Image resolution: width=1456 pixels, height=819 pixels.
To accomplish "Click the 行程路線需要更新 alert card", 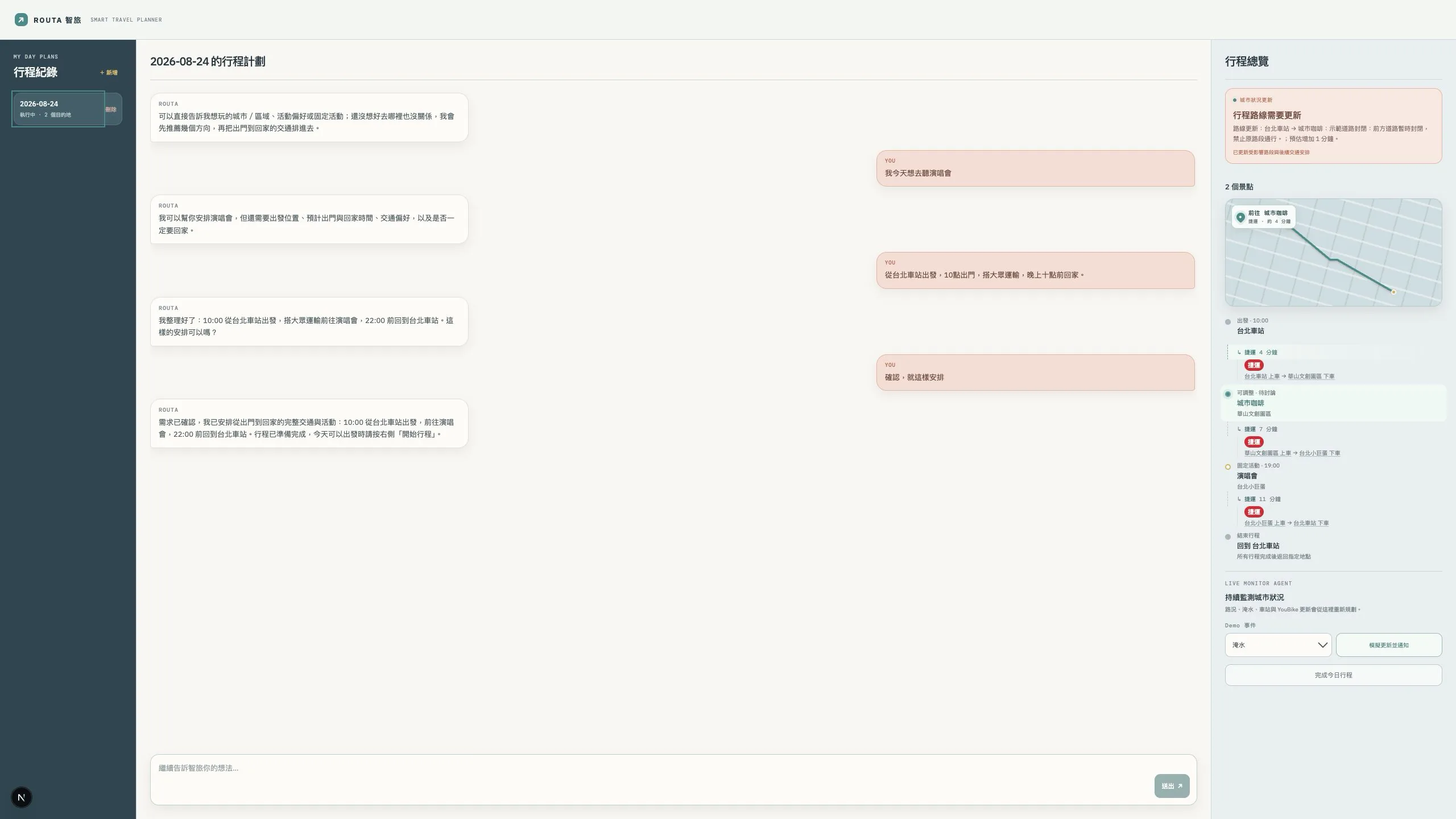I will pos(1333,126).
